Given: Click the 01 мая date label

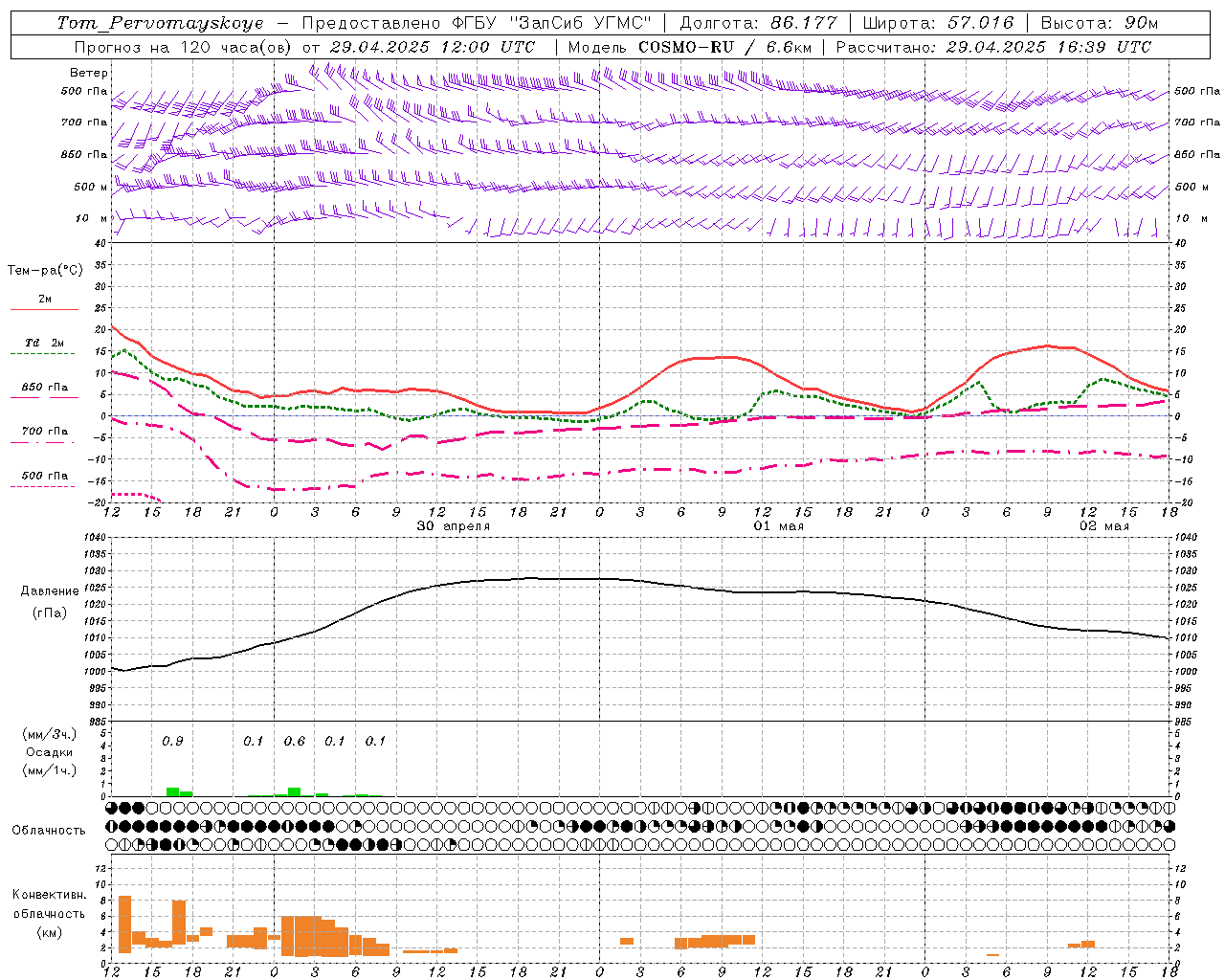Looking at the screenshot, I should click(x=779, y=526).
